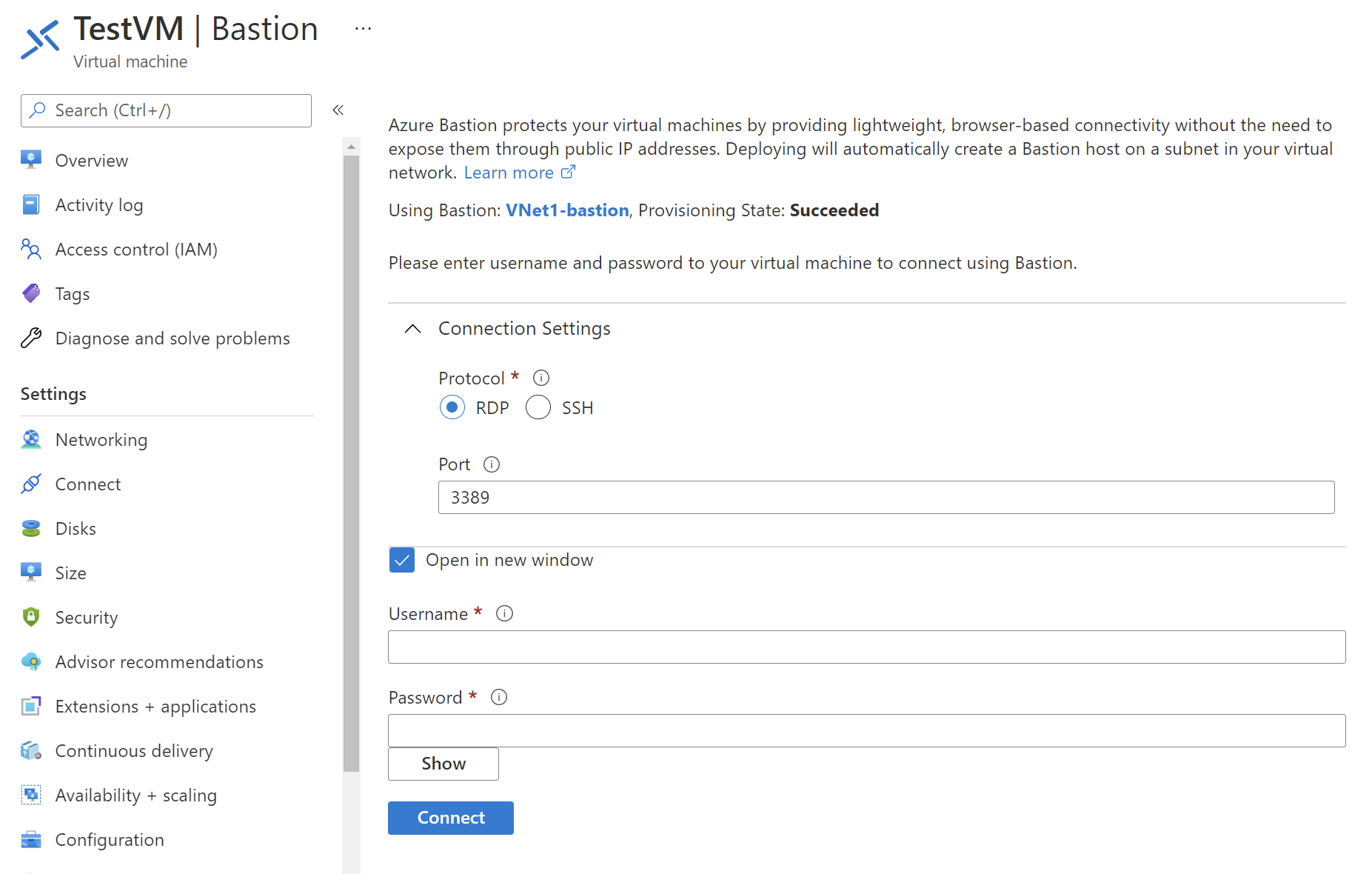Click the Username info icon
Screen dimensions: 1372x874
pos(504,614)
